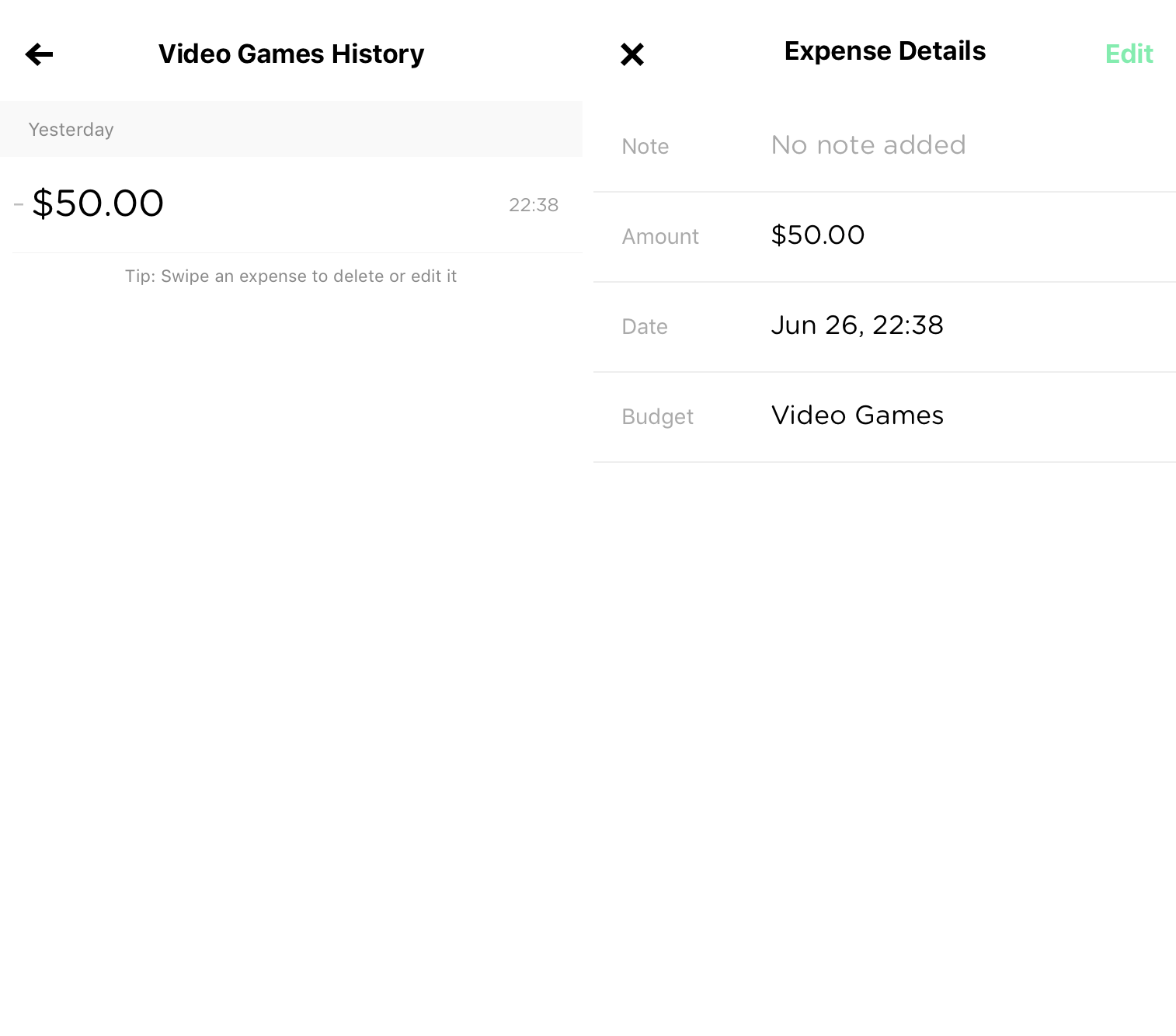
Task: Select the $50.00 value beside Amount
Action: 817,235
